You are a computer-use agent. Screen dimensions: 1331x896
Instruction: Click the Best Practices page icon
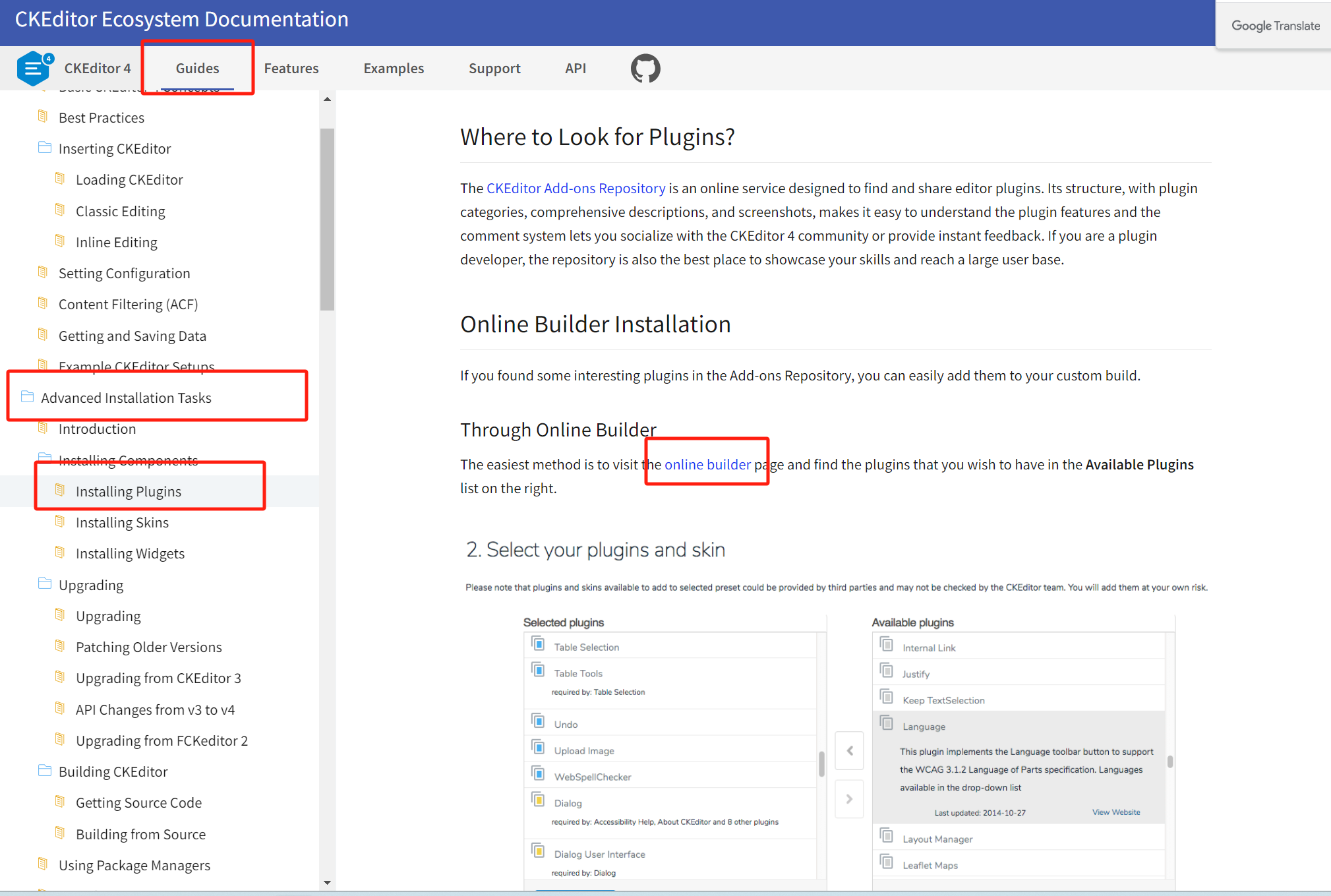point(43,117)
